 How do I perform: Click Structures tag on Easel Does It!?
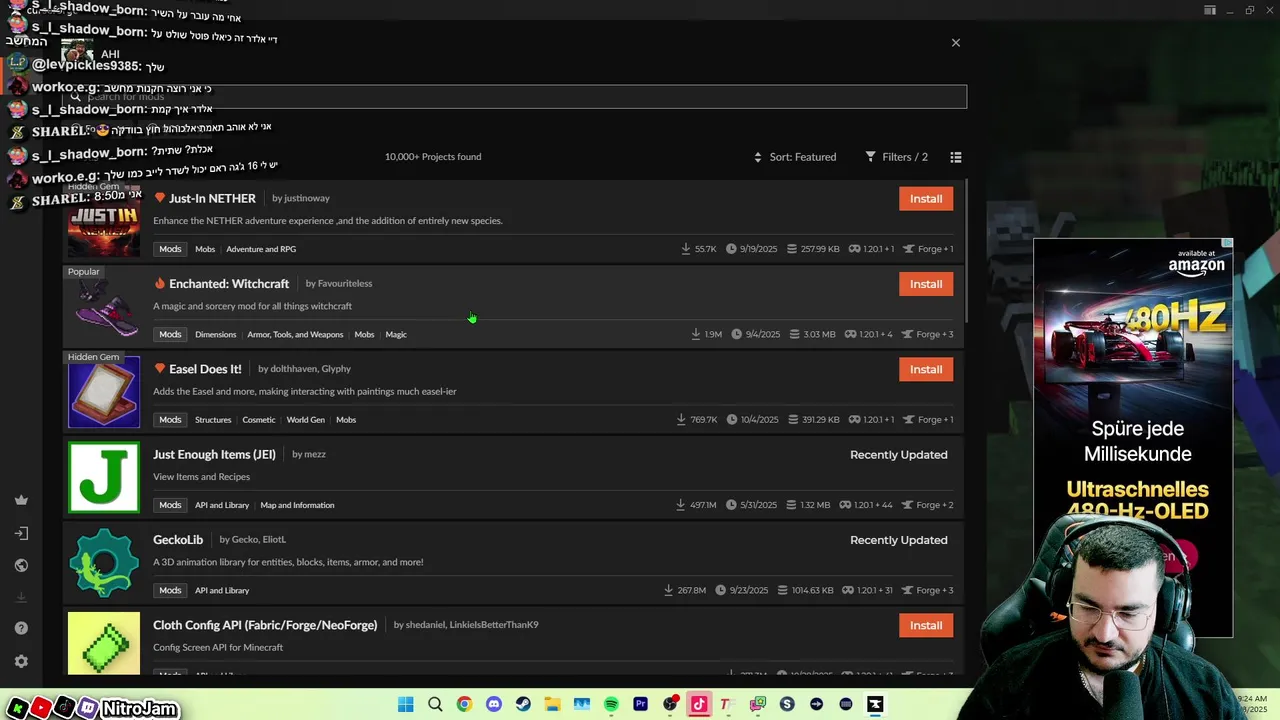[x=213, y=420]
